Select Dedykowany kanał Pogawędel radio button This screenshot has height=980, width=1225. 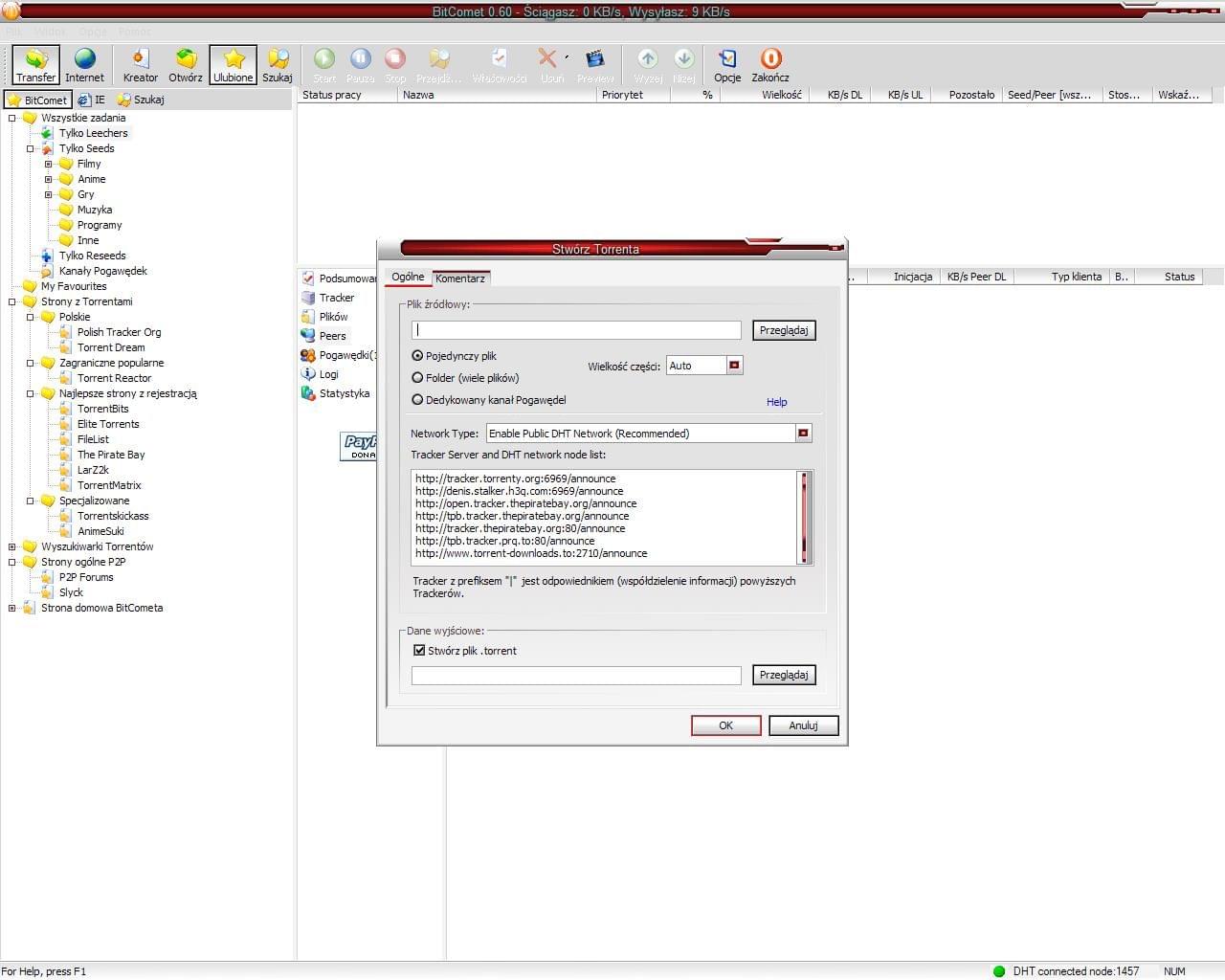point(417,400)
